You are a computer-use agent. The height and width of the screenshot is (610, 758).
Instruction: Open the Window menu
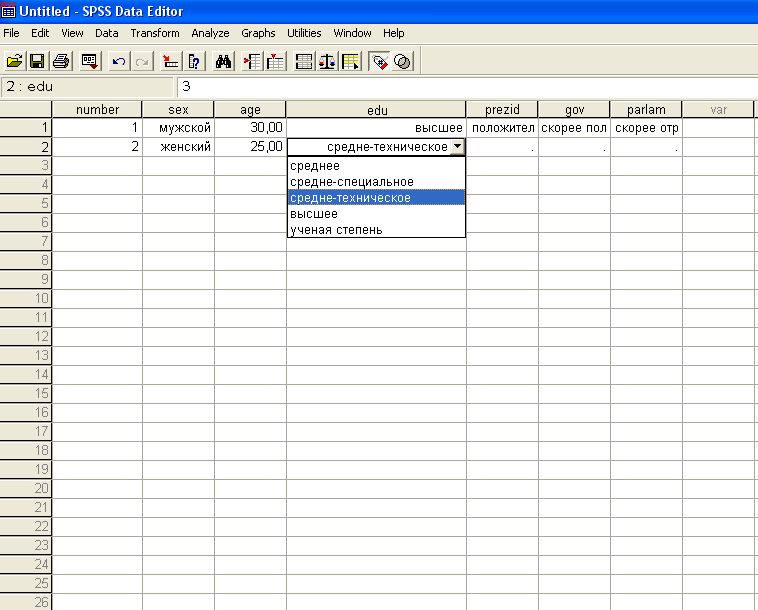352,33
